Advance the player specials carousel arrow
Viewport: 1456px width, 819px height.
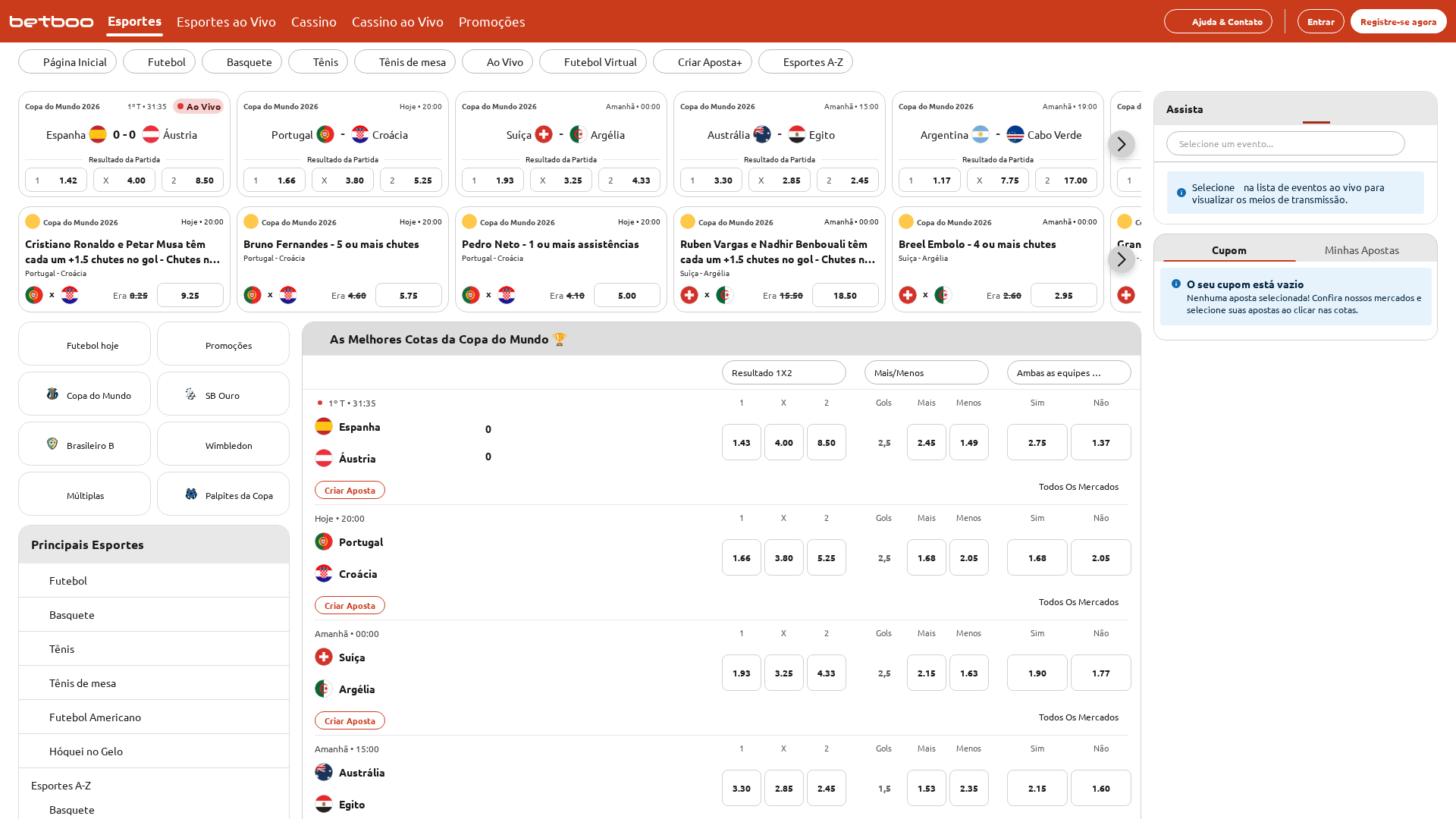(x=1122, y=259)
